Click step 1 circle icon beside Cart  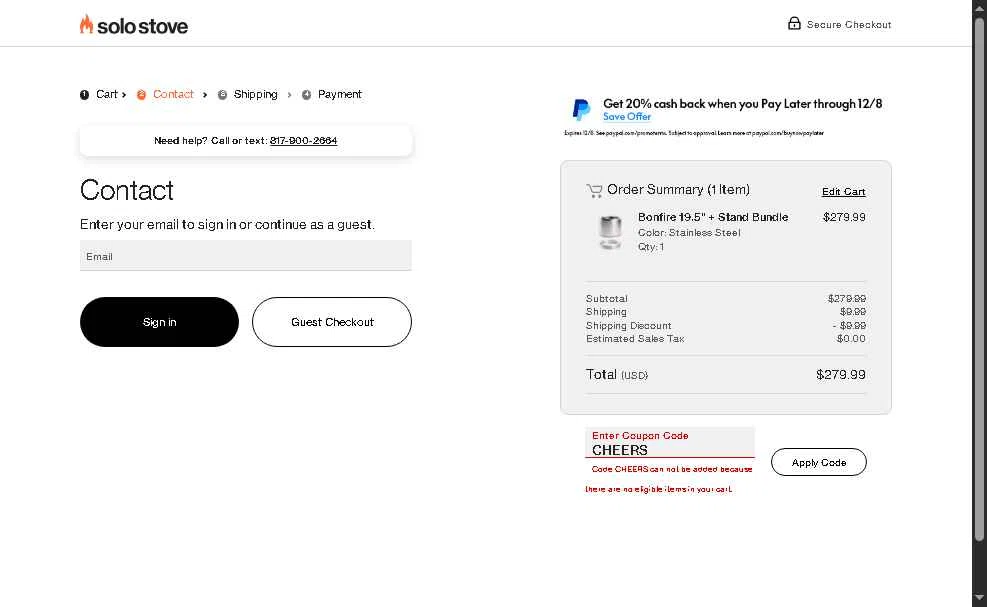84,95
